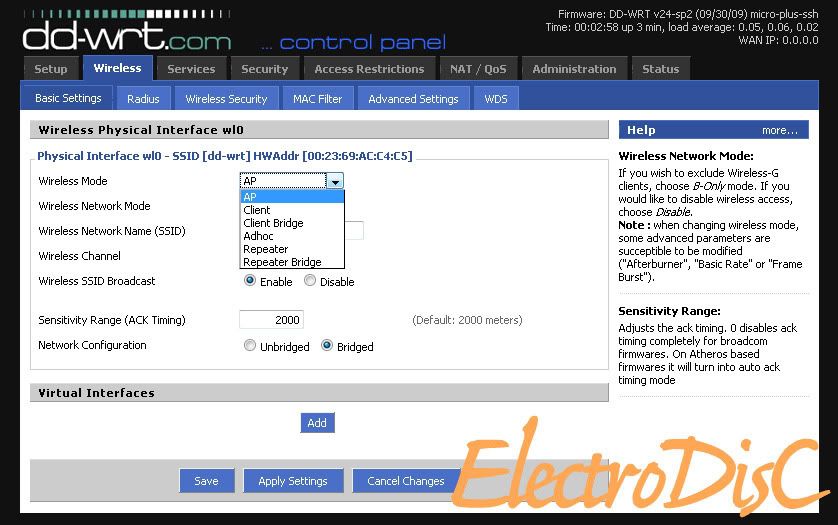Viewport: 838px width, 525px height.
Task: Click the Cancel Changes button
Action: coord(406,481)
